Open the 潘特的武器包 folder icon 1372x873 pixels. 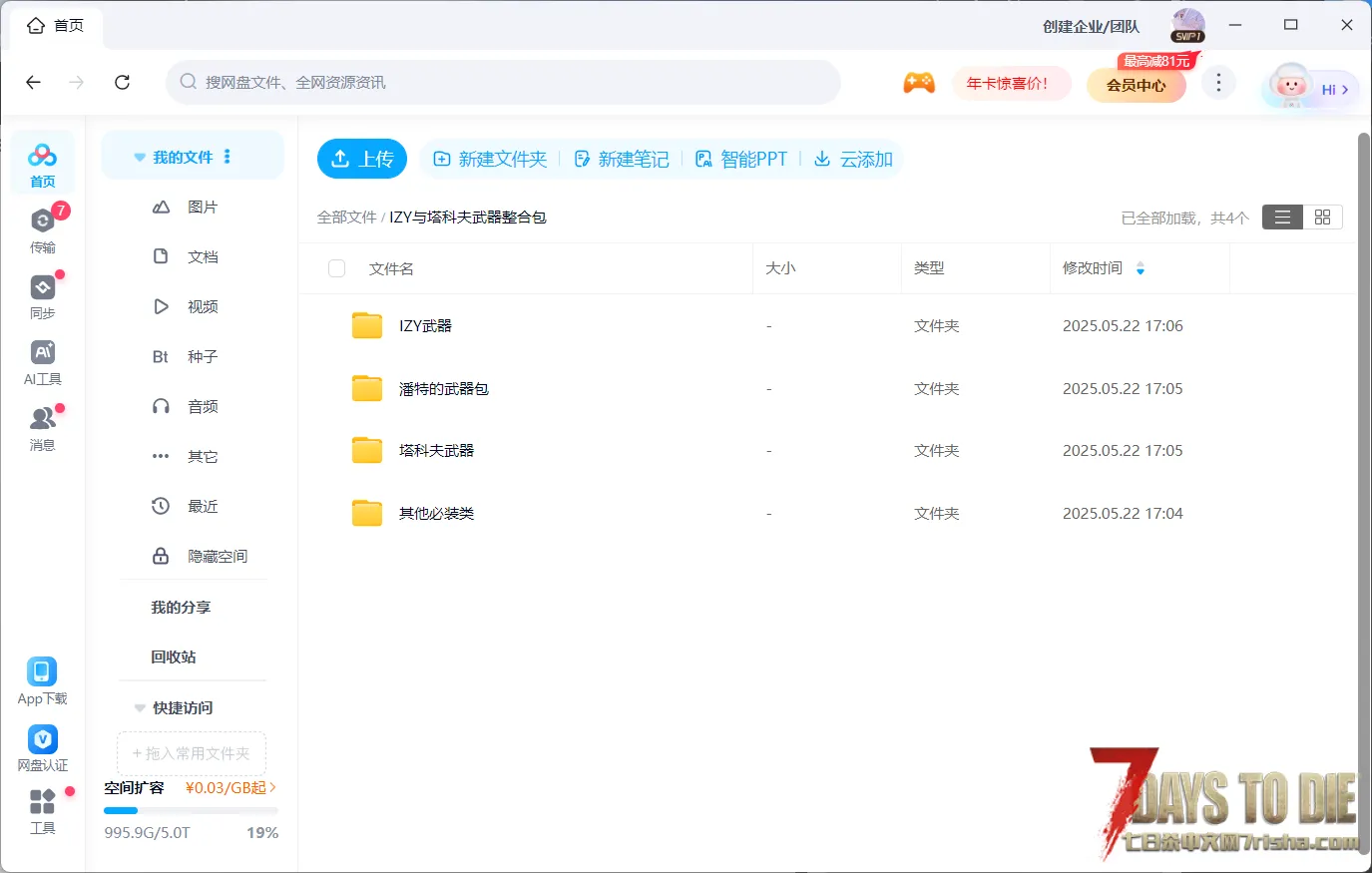(367, 388)
